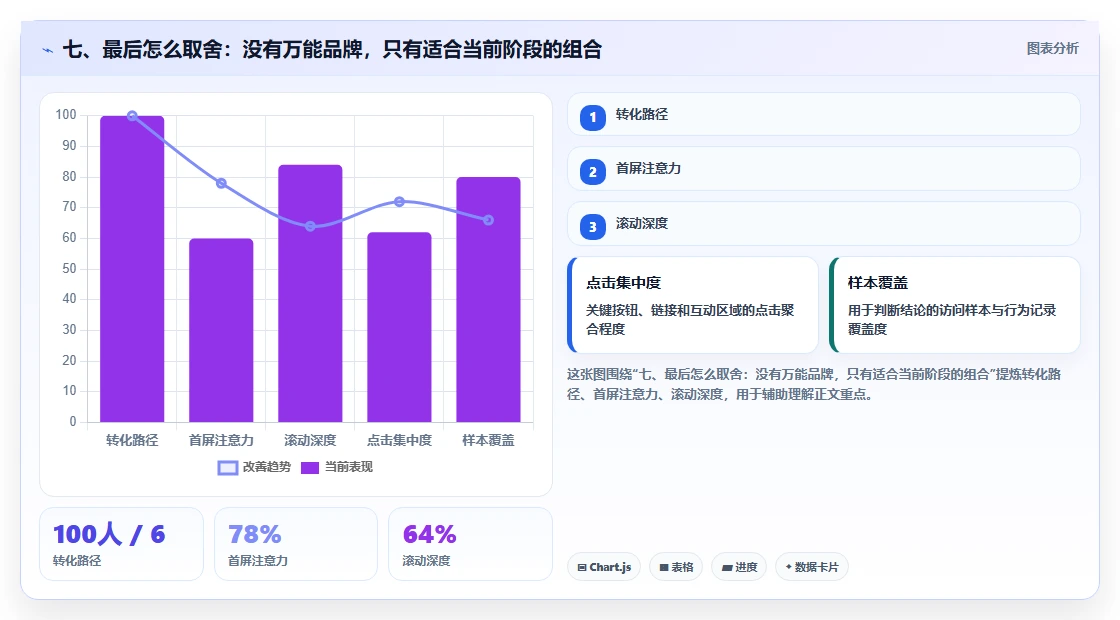Click the number 1 badge for 转化路径
Screen dimensions: 1120x620
pos(592,118)
